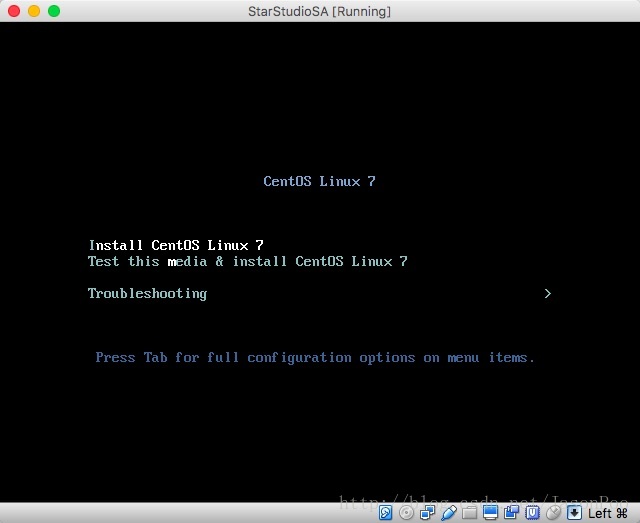Click the display settings monitor icon
The width and height of the screenshot is (640, 523).
tap(490, 512)
